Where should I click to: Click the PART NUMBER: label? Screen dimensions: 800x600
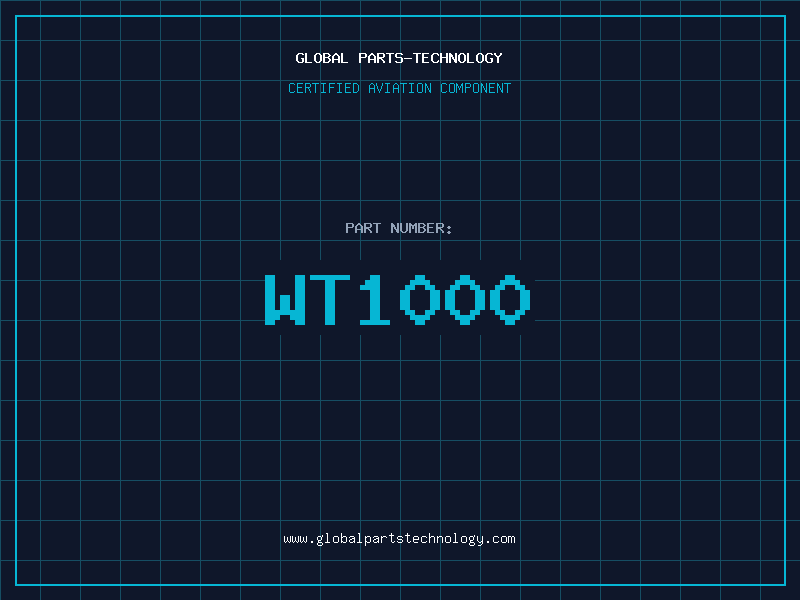tap(398, 228)
